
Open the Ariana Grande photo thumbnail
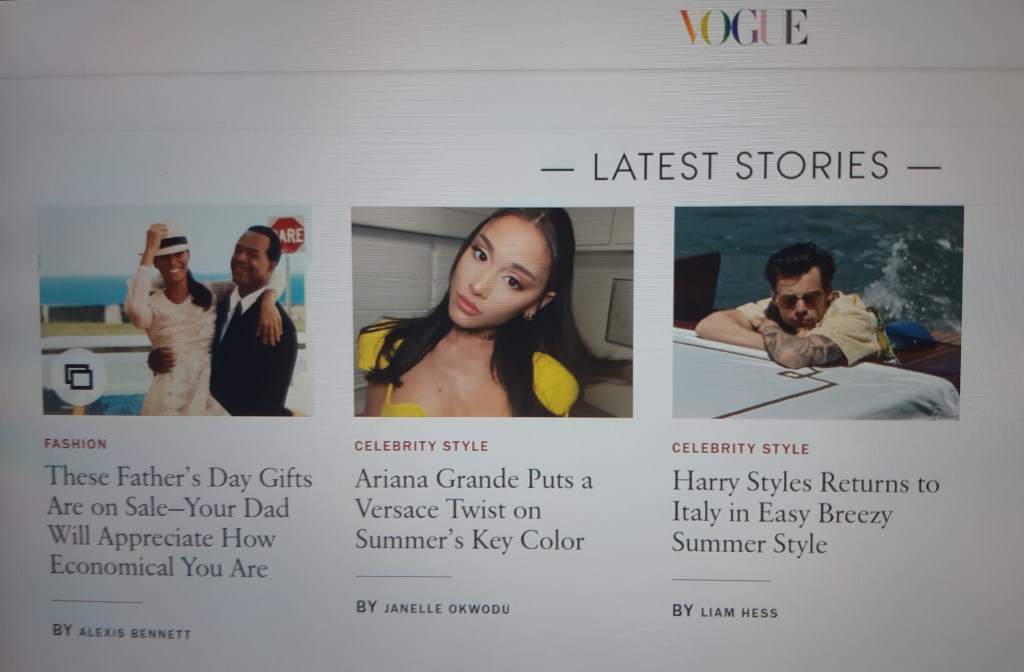[x=493, y=312]
